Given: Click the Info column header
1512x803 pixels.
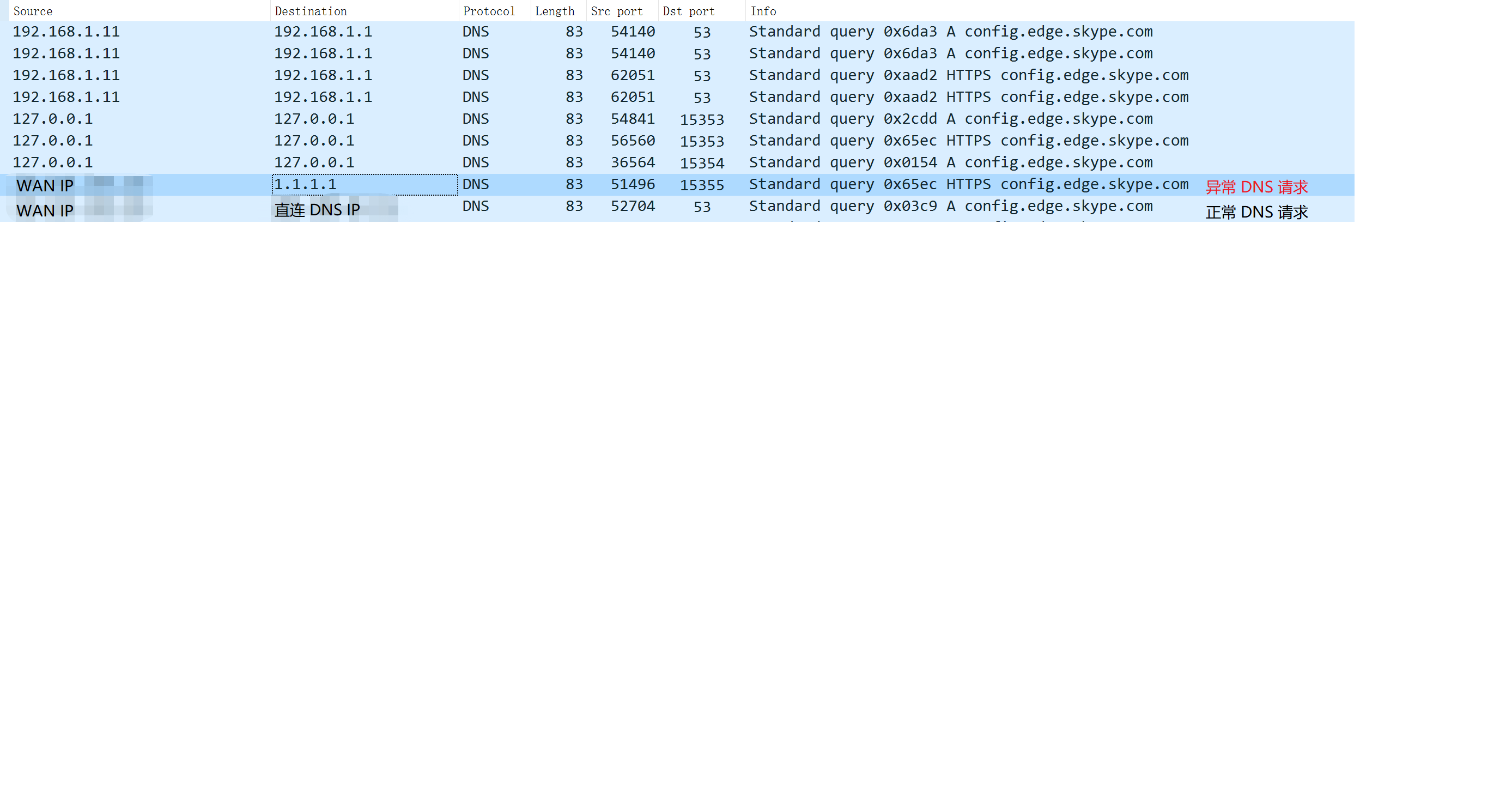Looking at the screenshot, I should pyautogui.click(x=764, y=10).
